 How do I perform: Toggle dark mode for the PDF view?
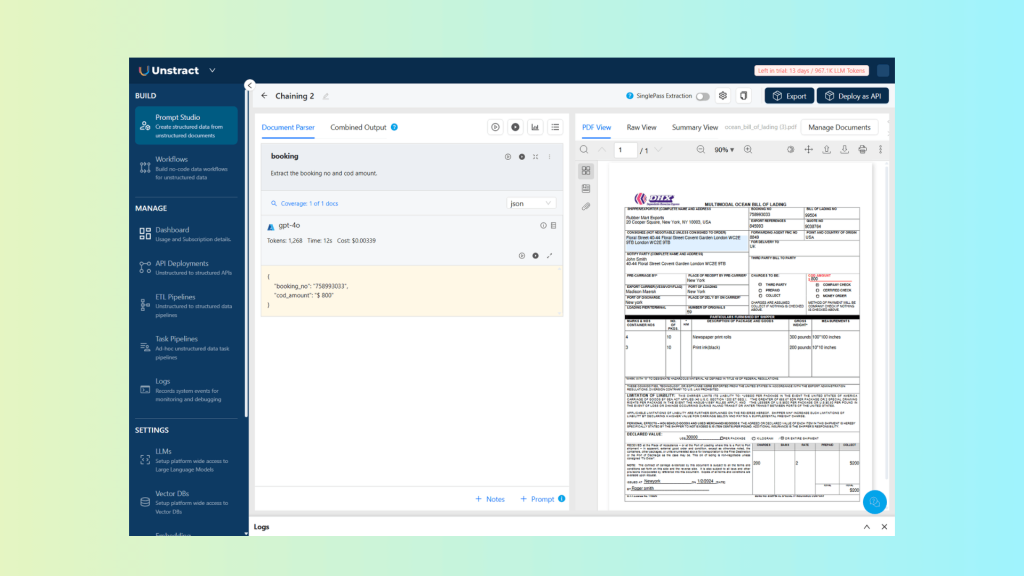(790, 149)
